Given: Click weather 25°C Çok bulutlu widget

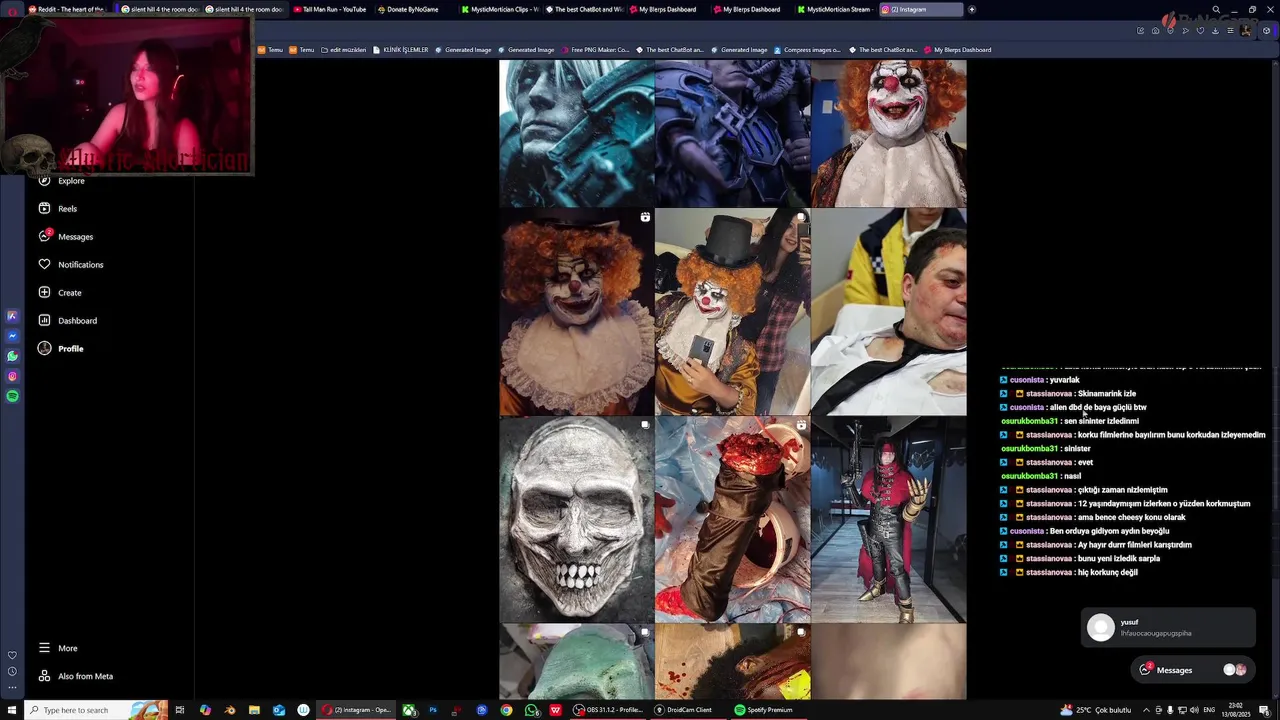Looking at the screenshot, I should (x=1096, y=710).
